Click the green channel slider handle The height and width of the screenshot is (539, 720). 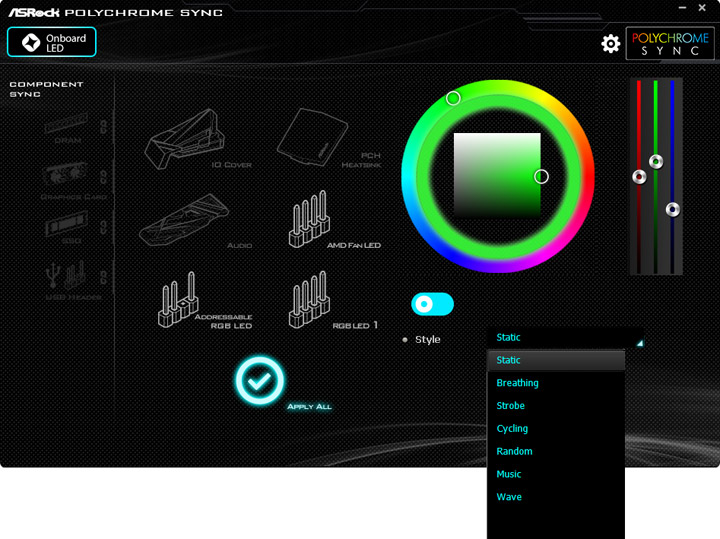tap(656, 162)
